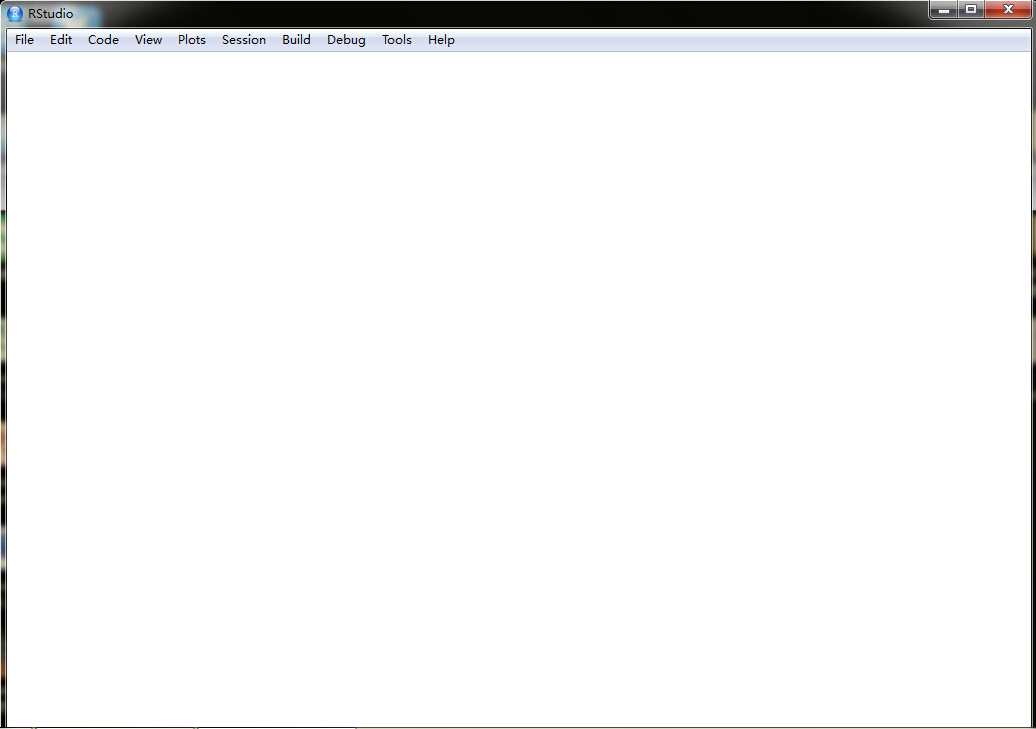Open the Tools menu
This screenshot has width=1036, height=729.
pyautogui.click(x=396, y=40)
